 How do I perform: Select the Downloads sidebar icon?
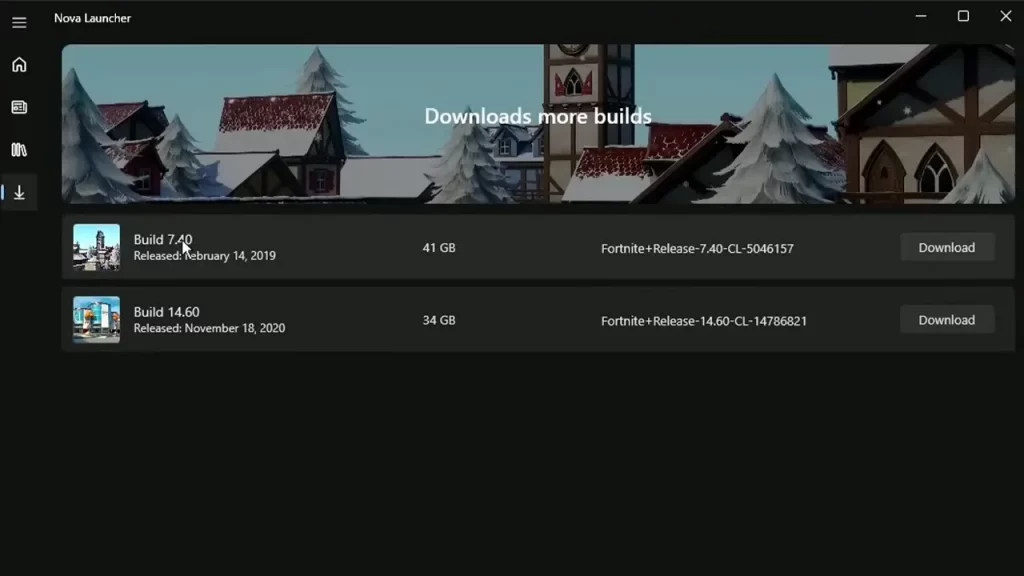pos(19,192)
